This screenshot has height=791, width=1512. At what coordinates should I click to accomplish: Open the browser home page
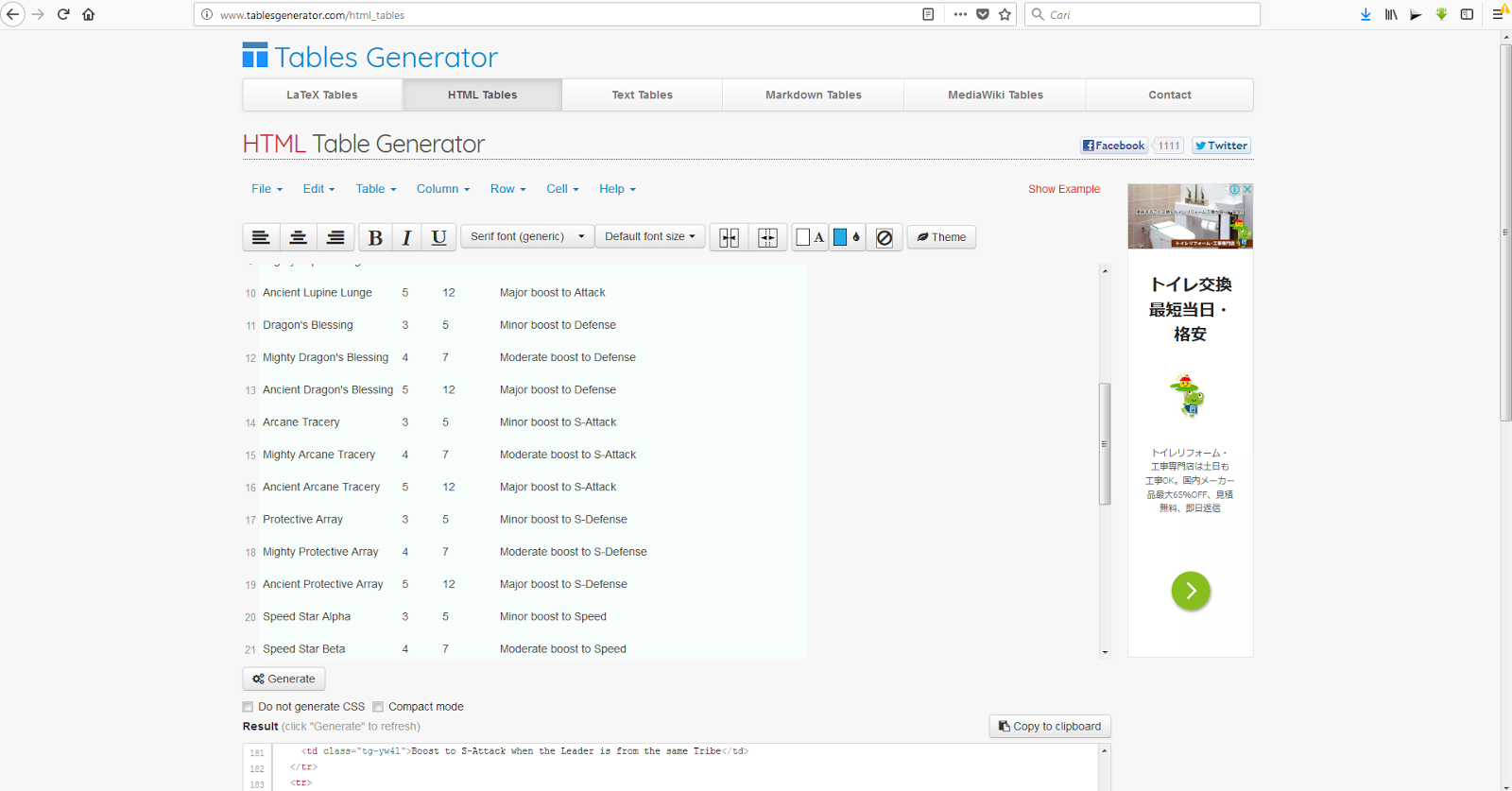[89, 14]
